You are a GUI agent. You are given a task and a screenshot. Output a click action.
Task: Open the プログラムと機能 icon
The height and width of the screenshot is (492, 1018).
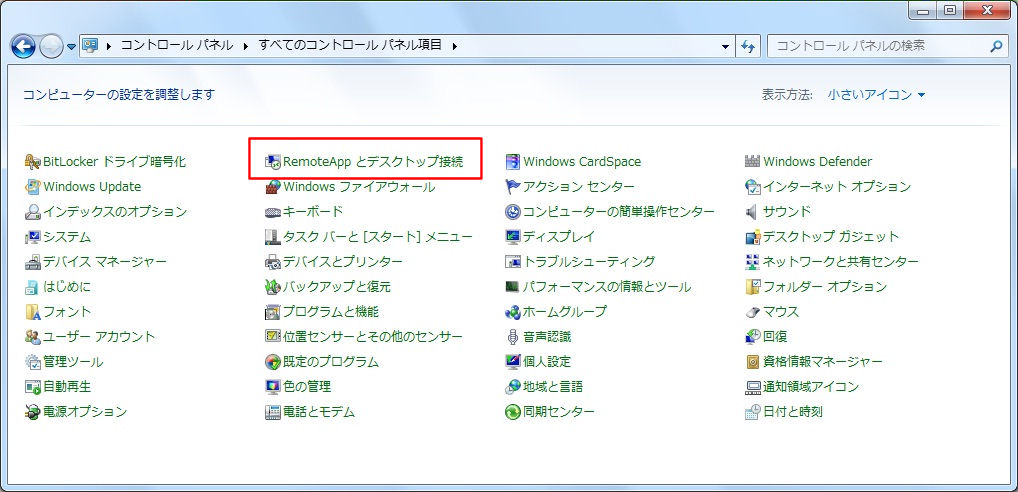(273, 312)
